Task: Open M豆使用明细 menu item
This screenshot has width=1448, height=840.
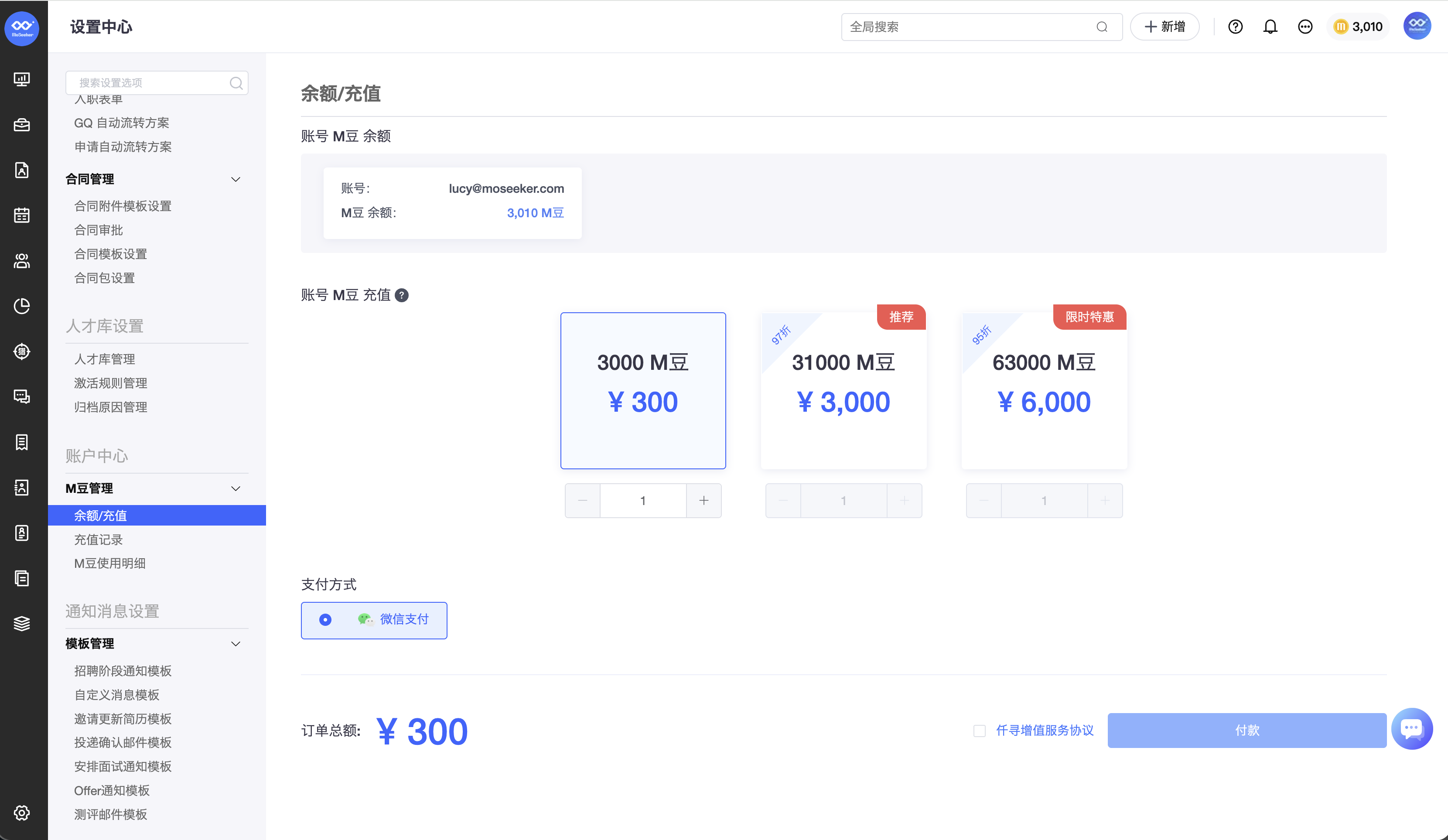Action: click(110, 563)
